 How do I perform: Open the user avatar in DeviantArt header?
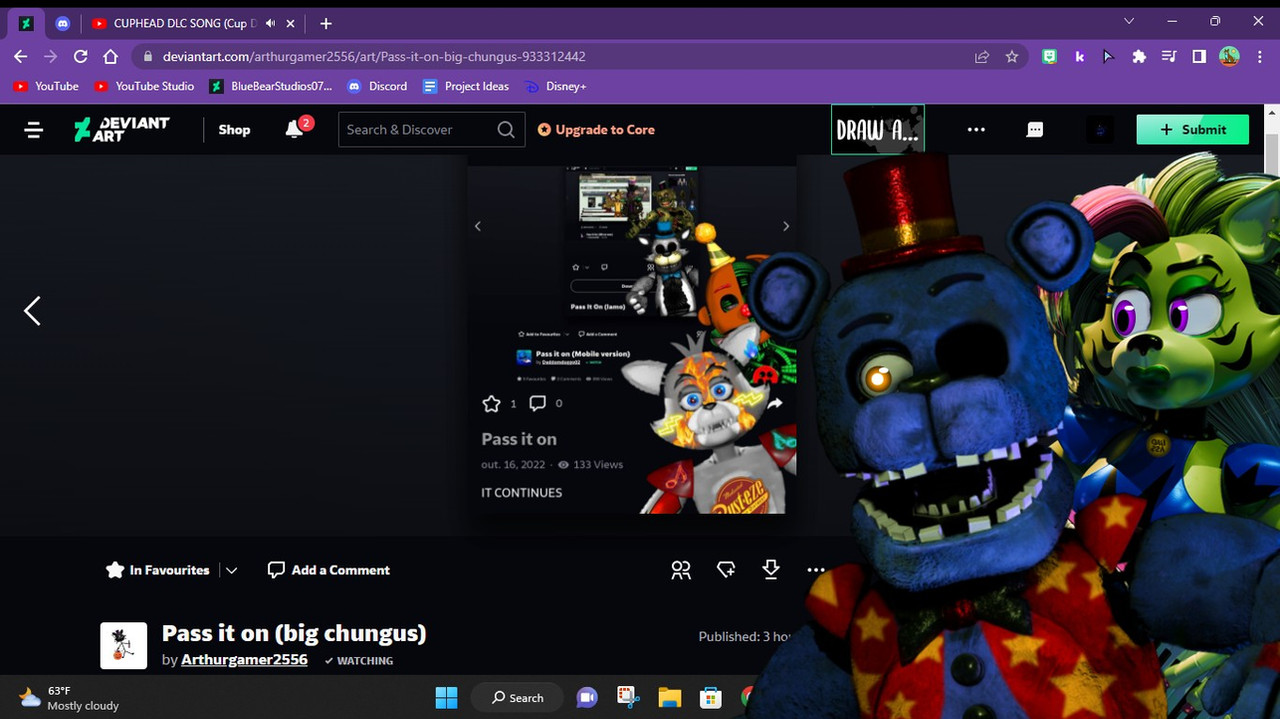[1100, 130]
